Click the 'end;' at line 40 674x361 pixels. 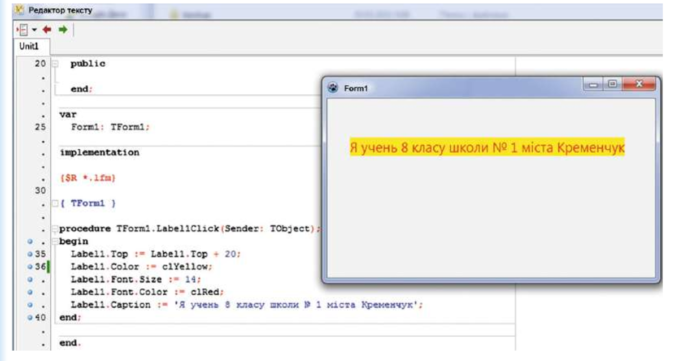pos(70,318)
